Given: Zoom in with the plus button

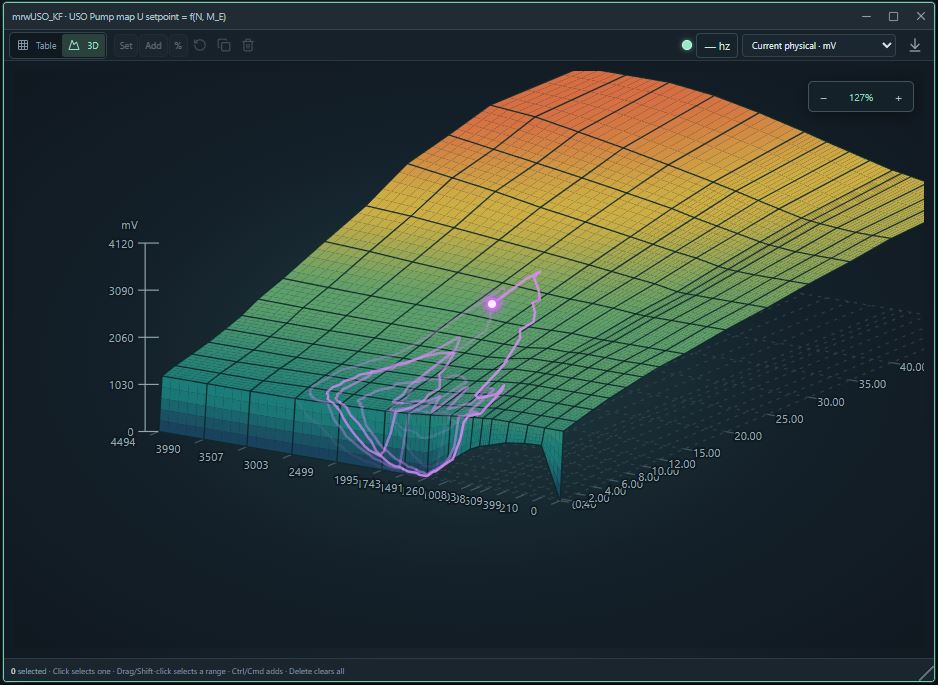Looking at the screenshot, I should (898, 98).
